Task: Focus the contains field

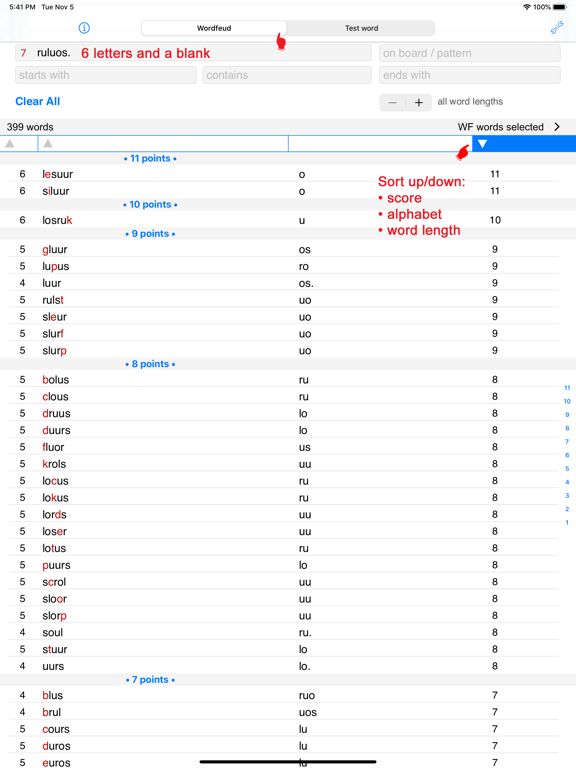Action: click(287, 75)
